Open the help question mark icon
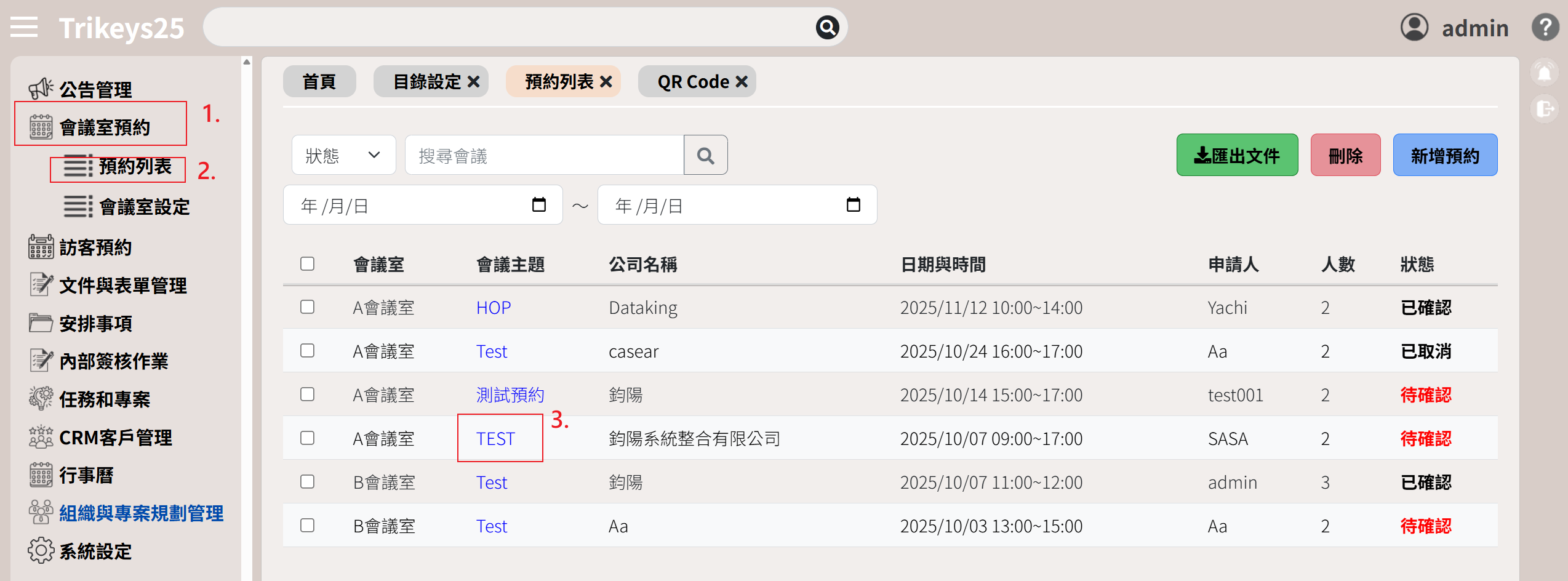 click(1545, 28)
